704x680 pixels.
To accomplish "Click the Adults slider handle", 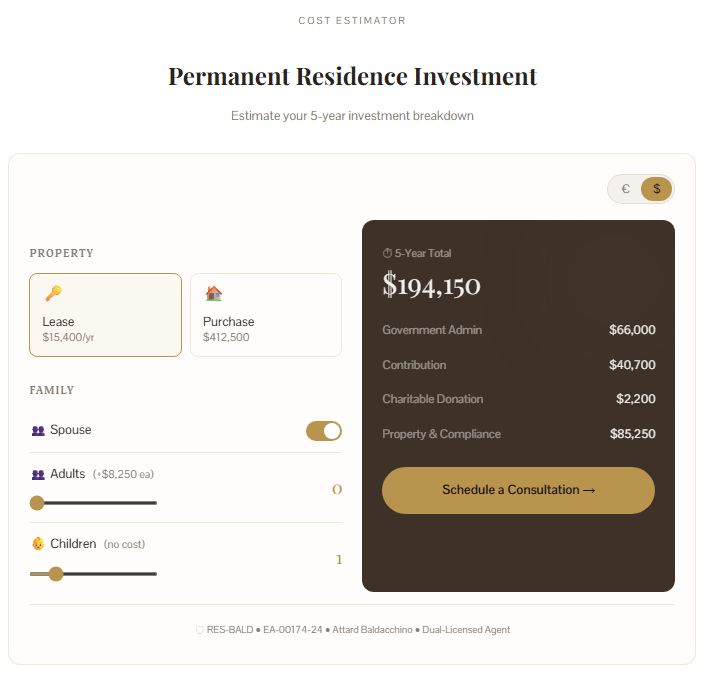I will coord(37,503).
